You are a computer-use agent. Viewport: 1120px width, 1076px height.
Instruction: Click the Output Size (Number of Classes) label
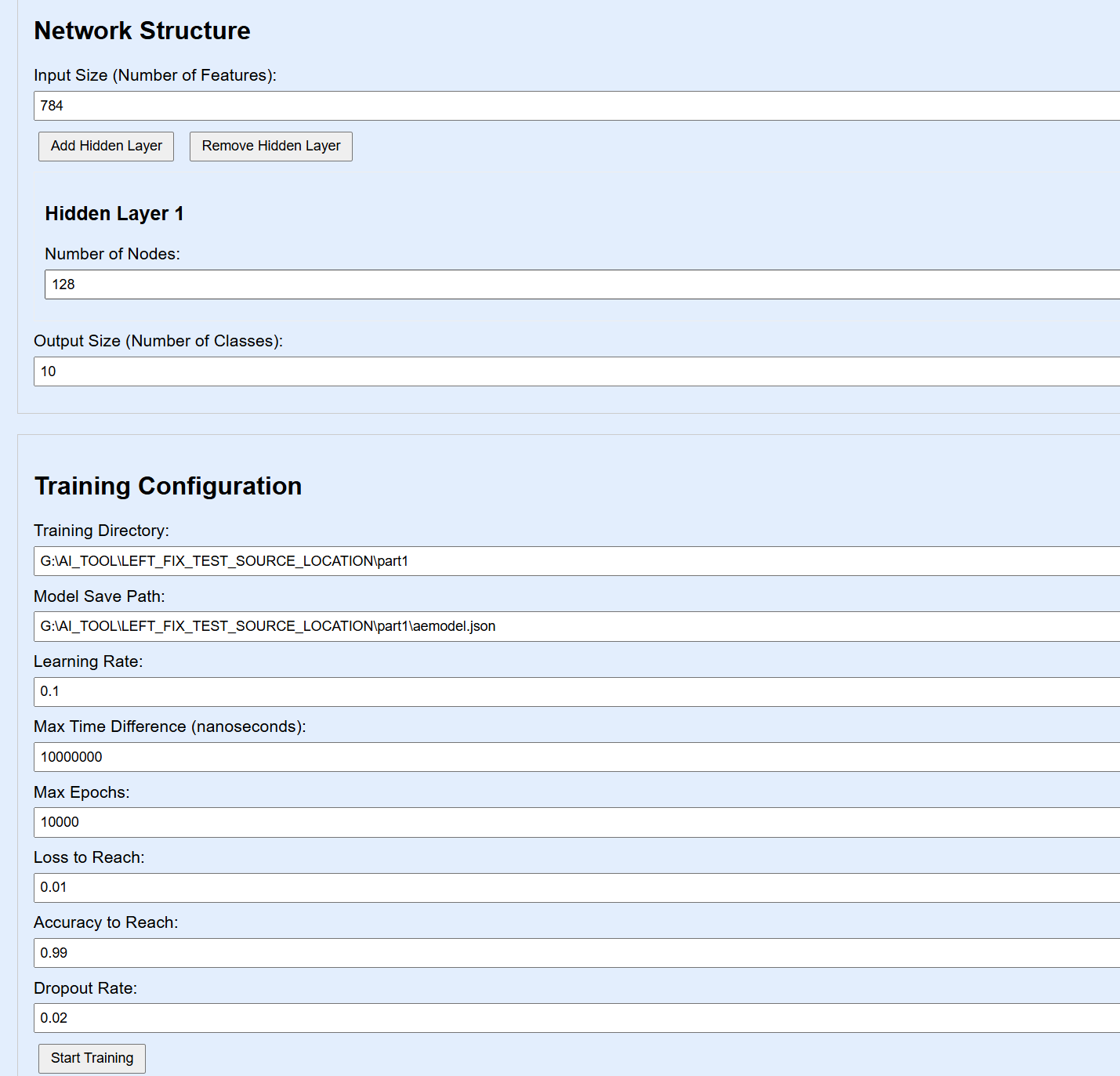pyautogui.click(x=158, y=341)
